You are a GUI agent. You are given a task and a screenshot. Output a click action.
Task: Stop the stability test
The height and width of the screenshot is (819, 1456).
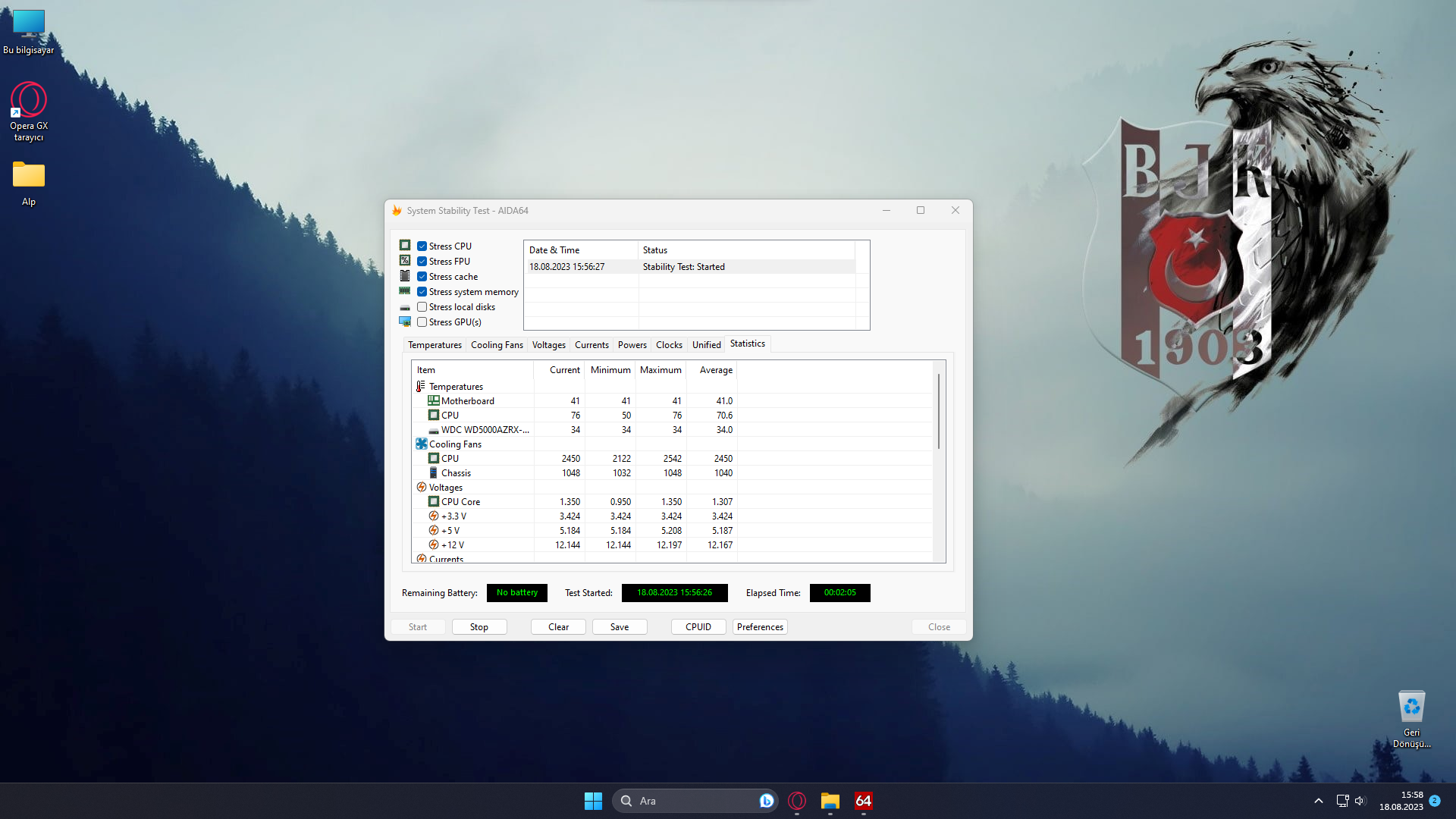click(x=479, y=627)
